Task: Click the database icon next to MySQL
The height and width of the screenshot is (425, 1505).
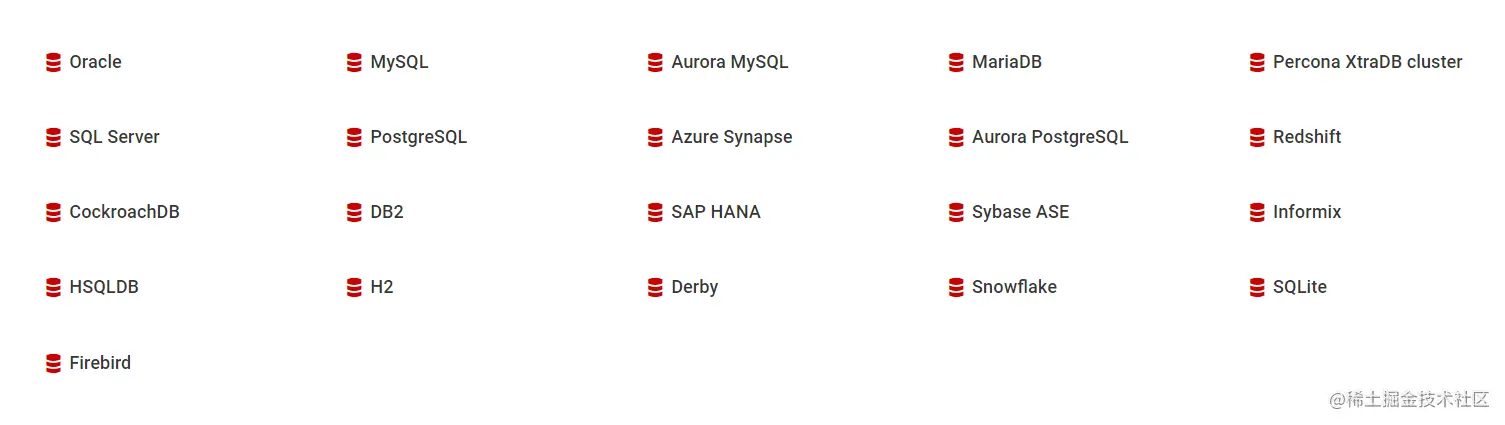Action: [x=354, y=63]
